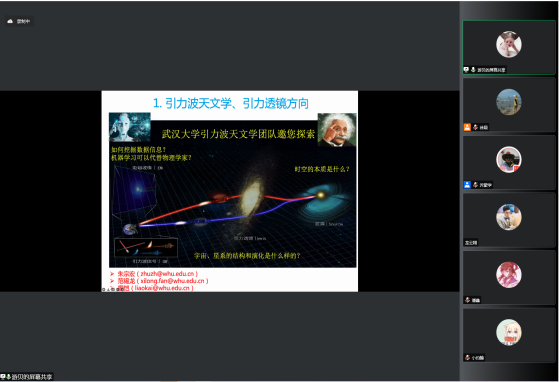Select the bow-tie man avatar participant
The height and width of the screenshot is (382, 559).
[509, 217]
